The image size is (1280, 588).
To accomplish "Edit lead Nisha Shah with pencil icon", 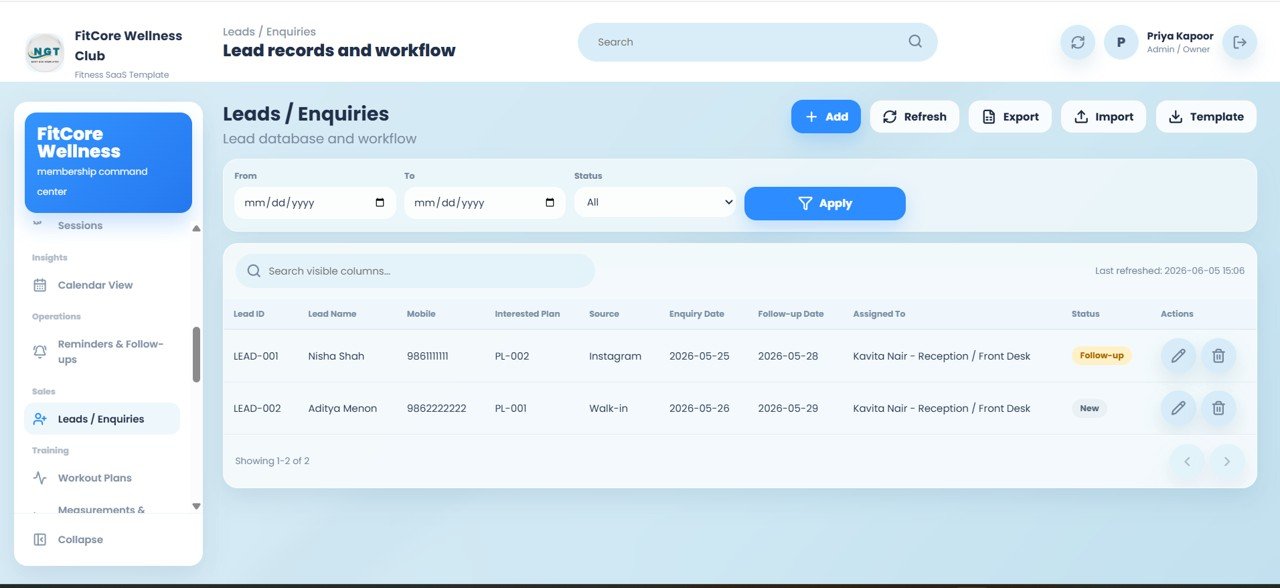I will click(x=1178, y=356).
